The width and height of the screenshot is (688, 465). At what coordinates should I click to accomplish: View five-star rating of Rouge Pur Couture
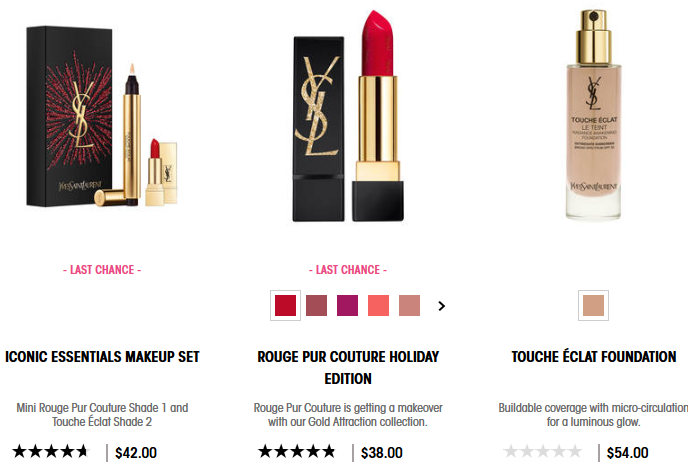coord(297,451)
